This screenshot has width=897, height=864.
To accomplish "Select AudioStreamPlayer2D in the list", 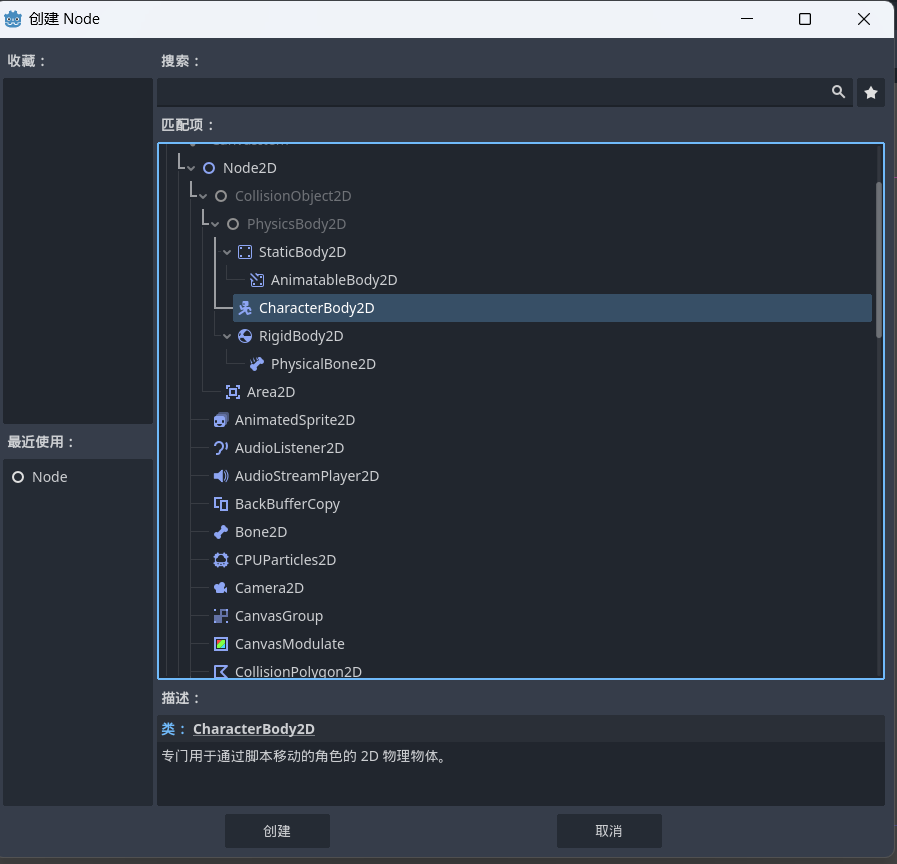I will click(x=306, y=476).
